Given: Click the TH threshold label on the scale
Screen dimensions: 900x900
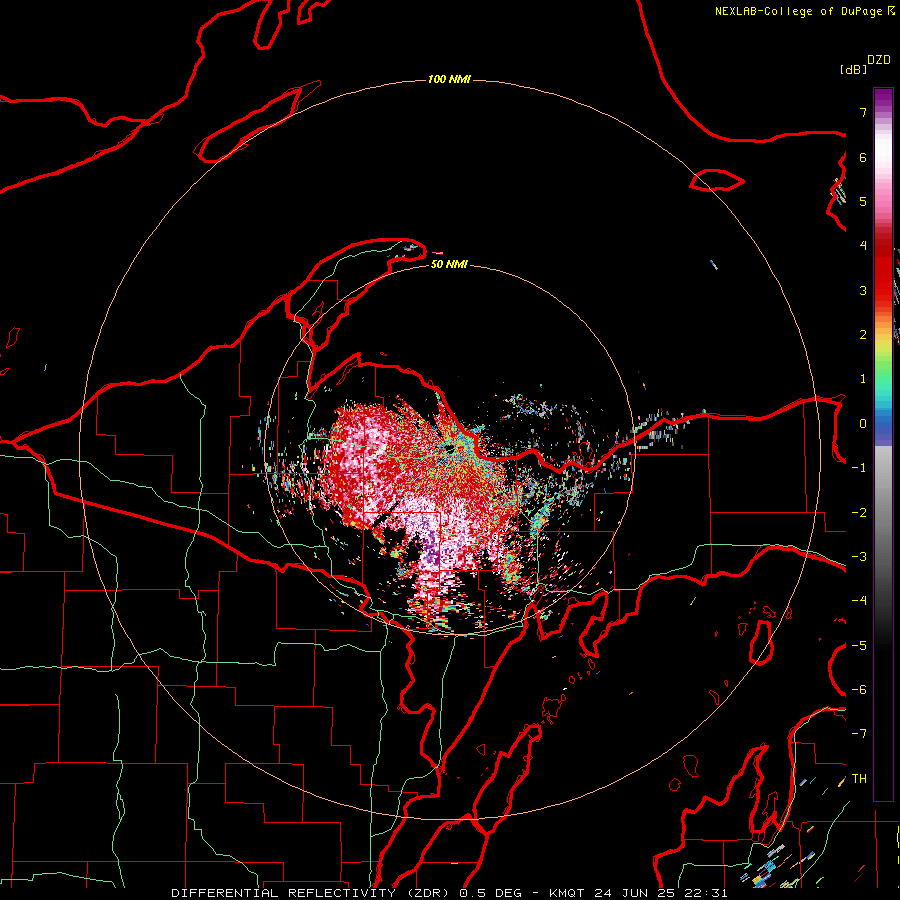Looking at the screenshot, I should (x=859, y=779).
